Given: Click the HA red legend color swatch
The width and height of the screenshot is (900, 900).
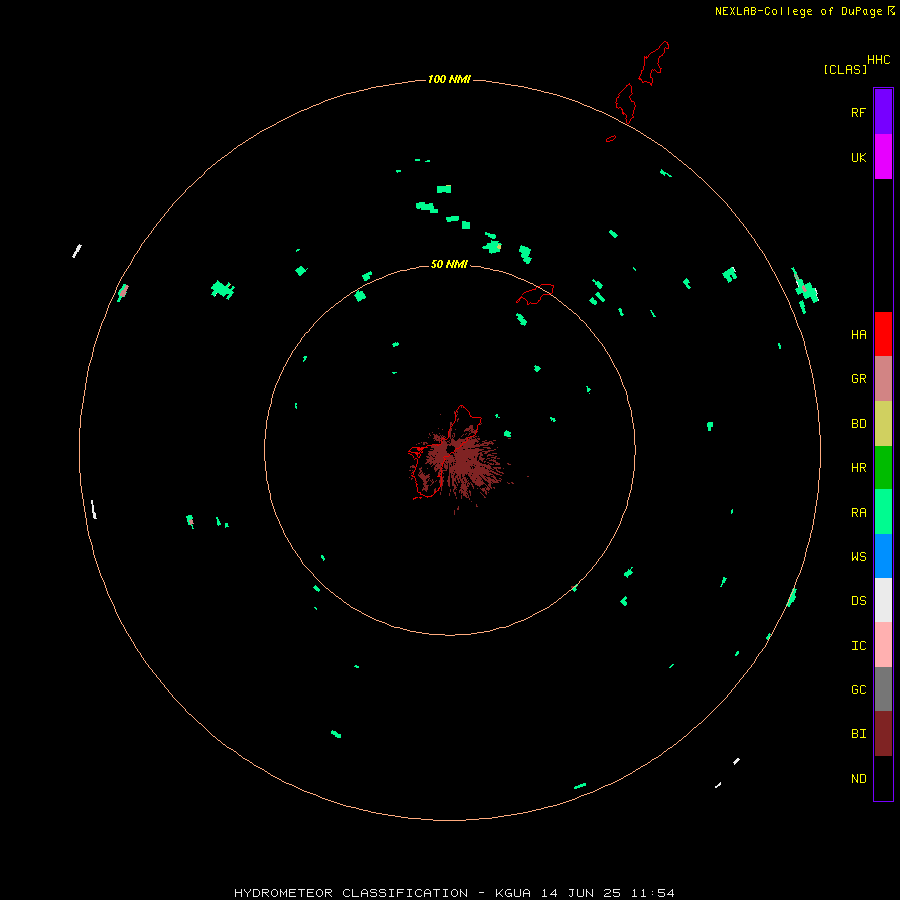Looking at the screenshot, I should click(x=883, y=334).
